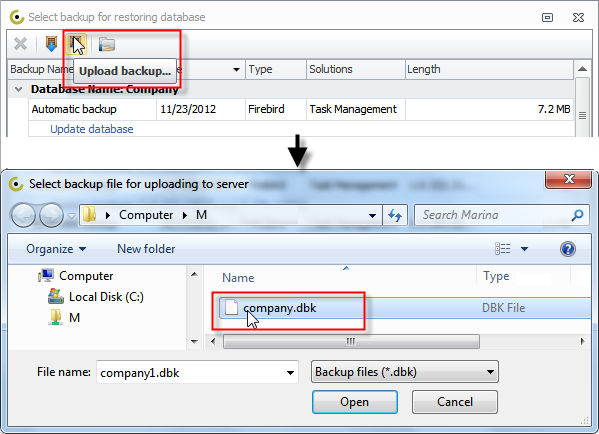Click the delete backup X icon
Image resolution: width=599 pixels, height=434 pixels.
coord(20,44)
